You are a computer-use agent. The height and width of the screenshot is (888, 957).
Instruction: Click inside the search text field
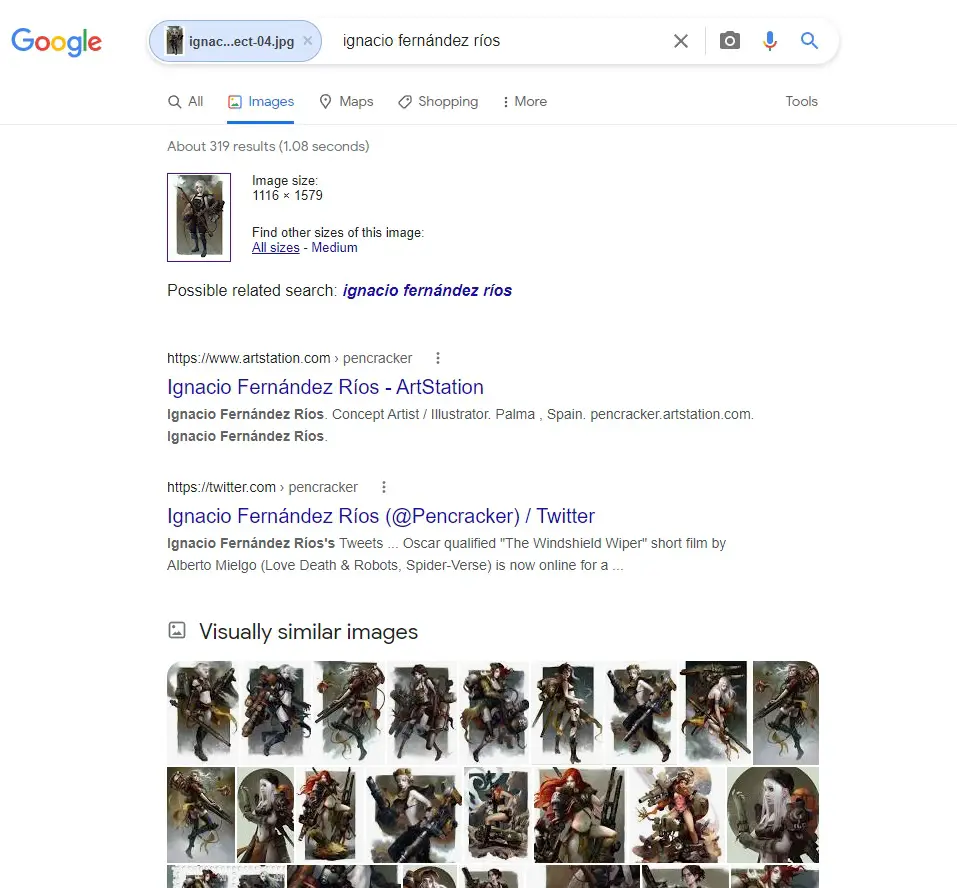500,41
